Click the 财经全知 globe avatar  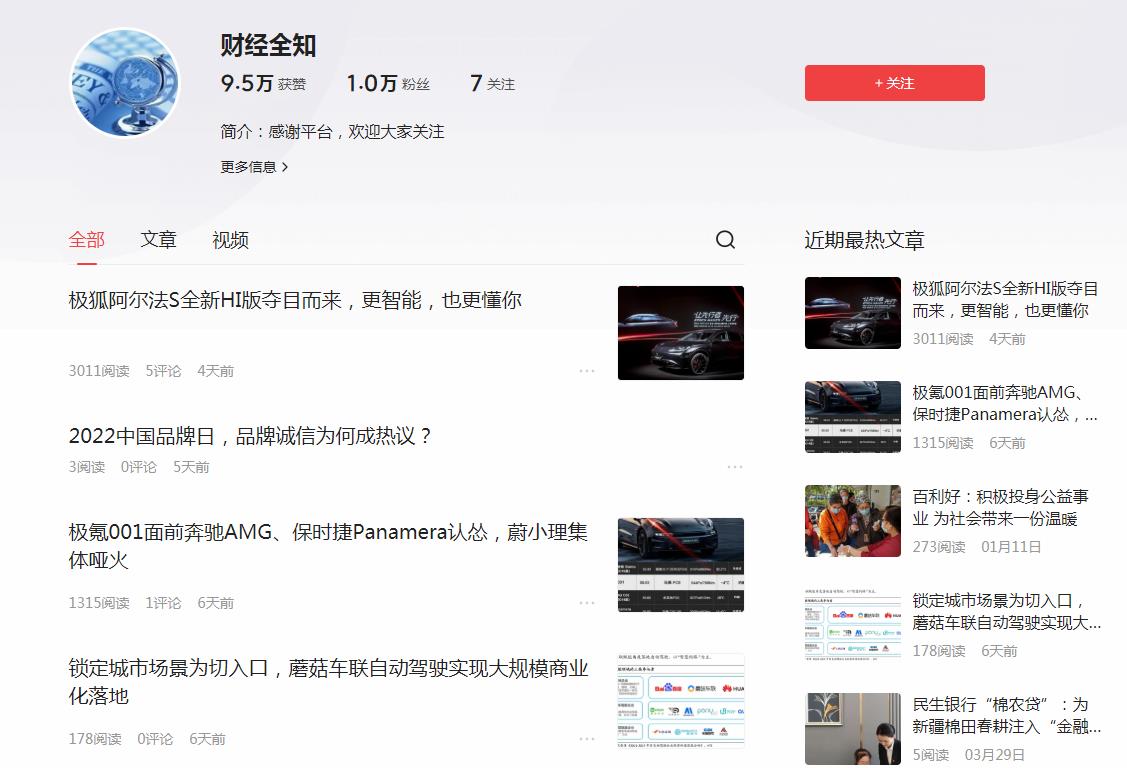[x=124, y=83]
